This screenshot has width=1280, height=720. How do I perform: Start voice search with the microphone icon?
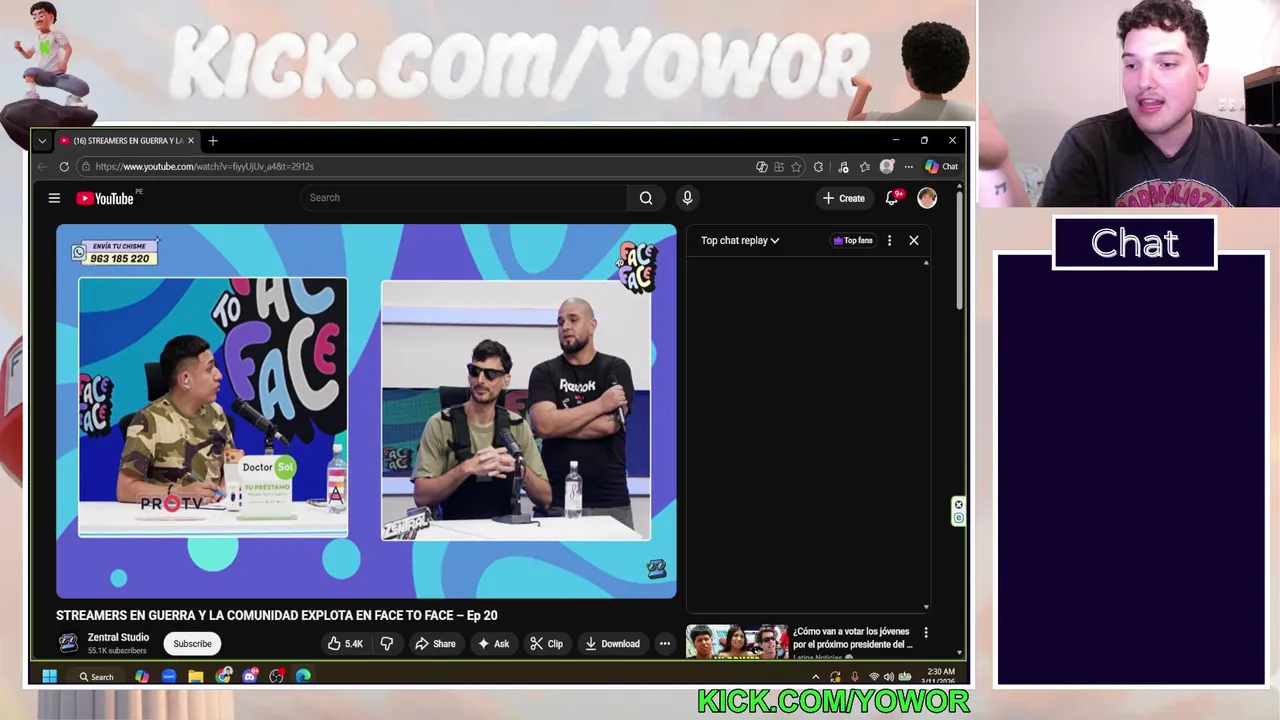687,198
